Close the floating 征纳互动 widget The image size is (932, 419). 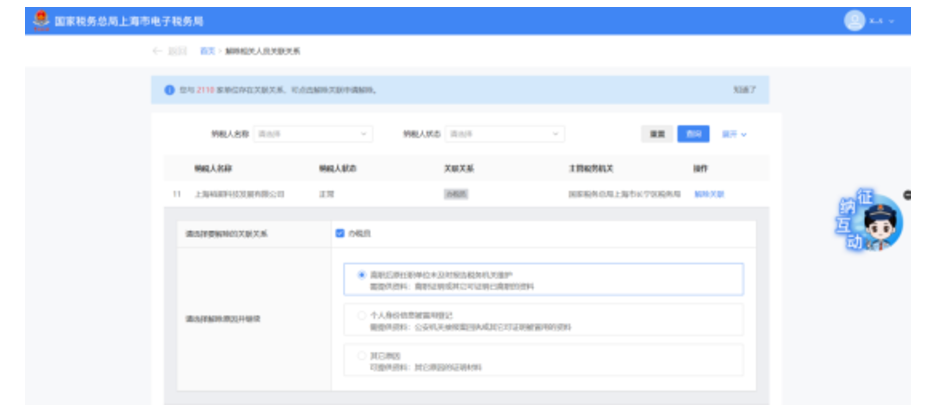click(907, 195)
